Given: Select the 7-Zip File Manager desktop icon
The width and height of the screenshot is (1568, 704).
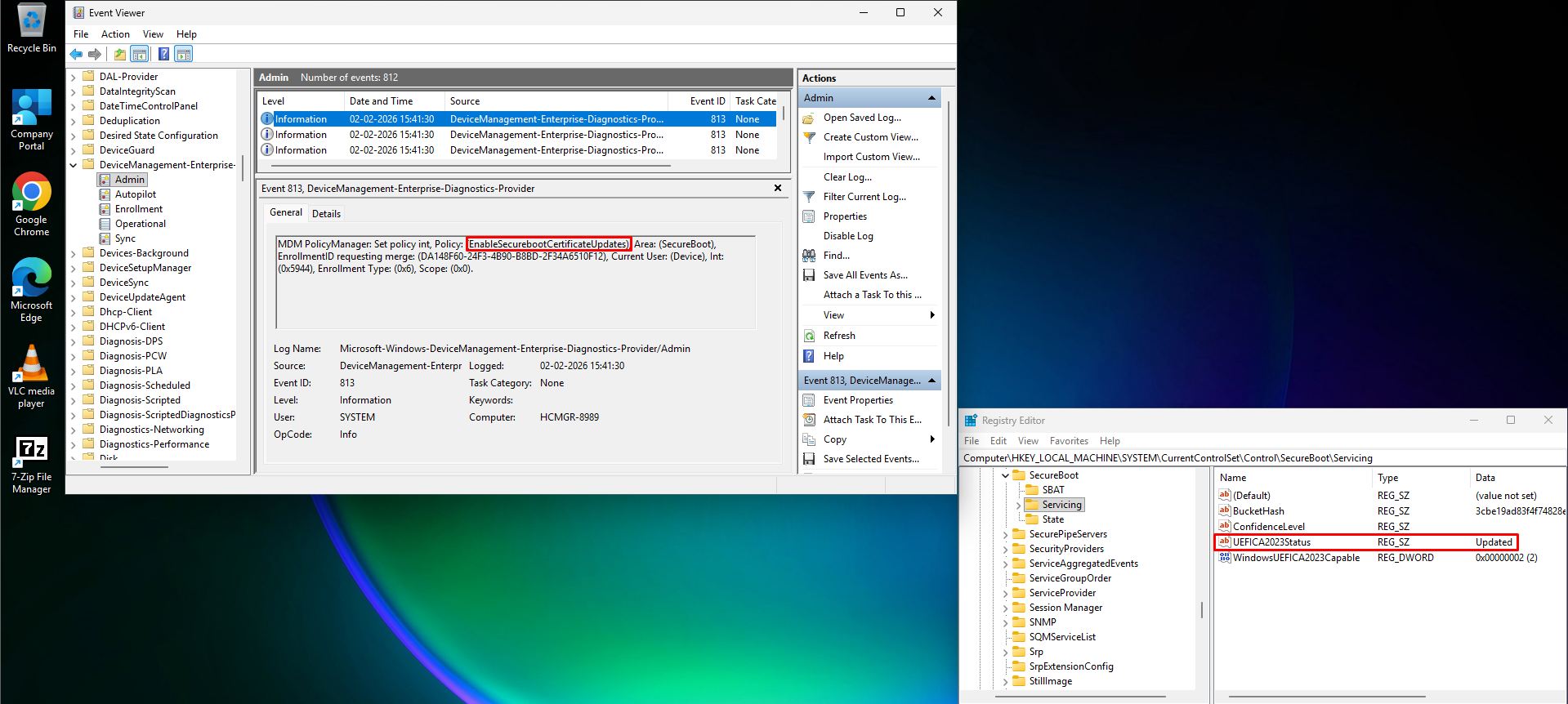Looking at the screenshot, I should coord(32,464).
